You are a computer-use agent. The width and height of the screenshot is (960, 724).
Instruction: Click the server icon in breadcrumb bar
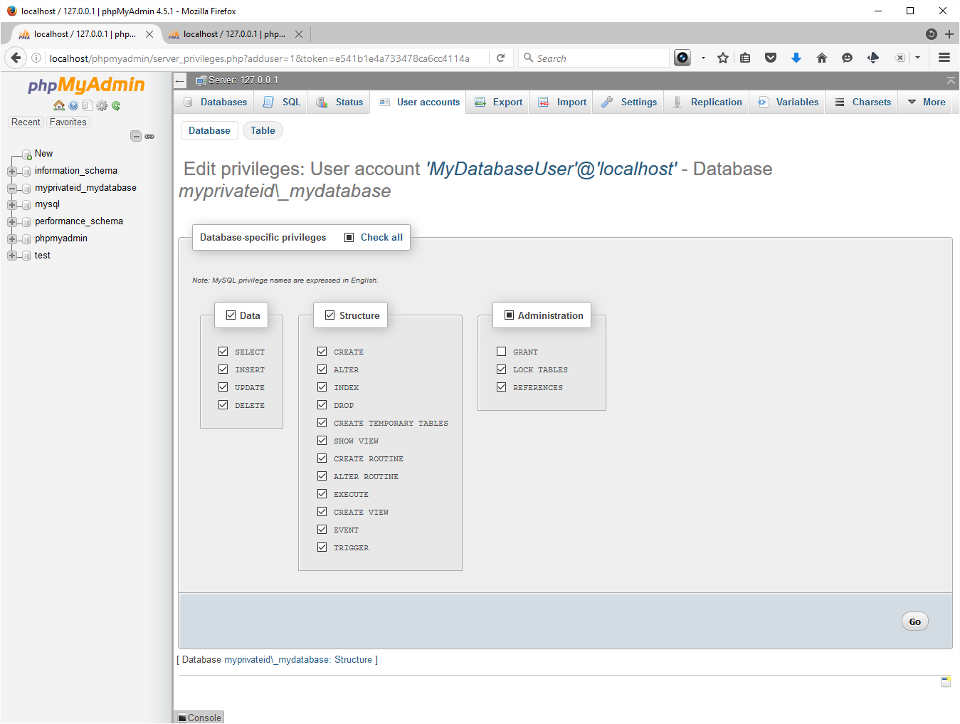200,80
